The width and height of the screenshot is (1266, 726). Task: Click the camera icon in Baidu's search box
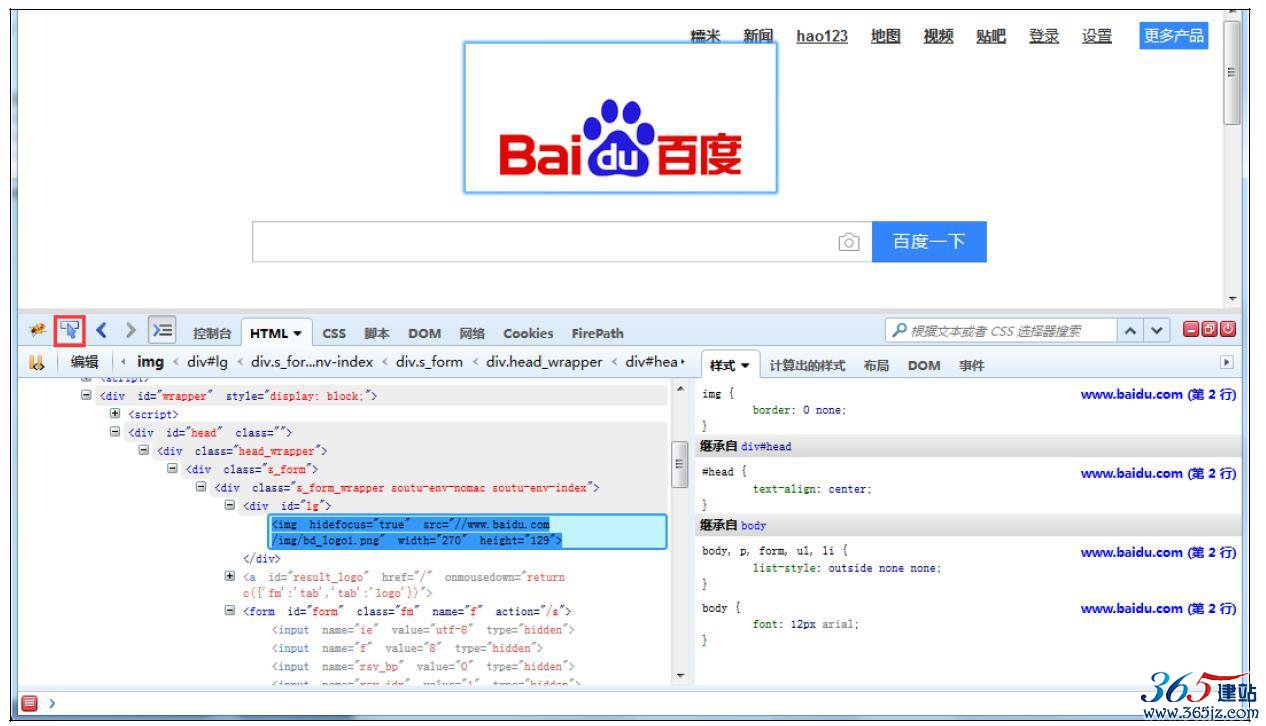click(849, 242)
